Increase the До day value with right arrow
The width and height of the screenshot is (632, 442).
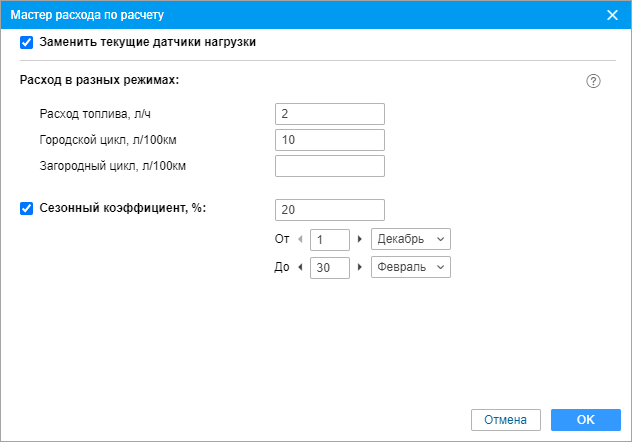tap(359, 268)
